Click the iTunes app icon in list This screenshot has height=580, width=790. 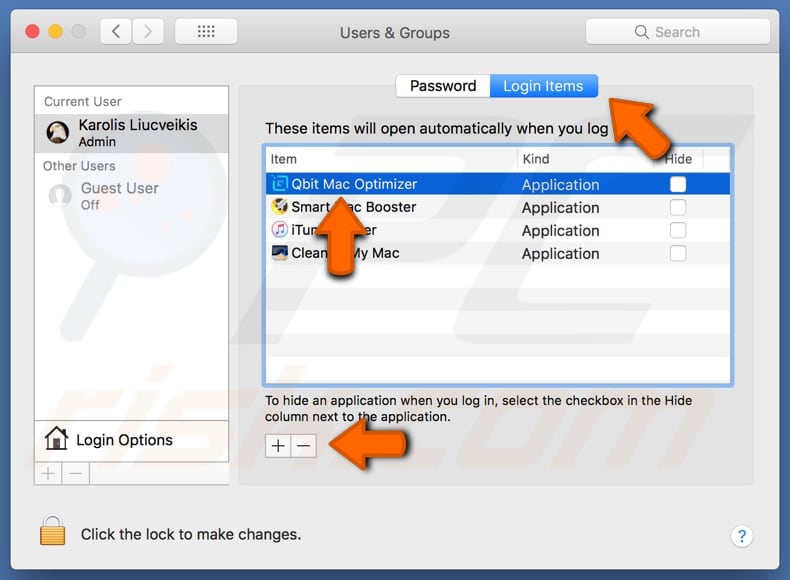280,230
